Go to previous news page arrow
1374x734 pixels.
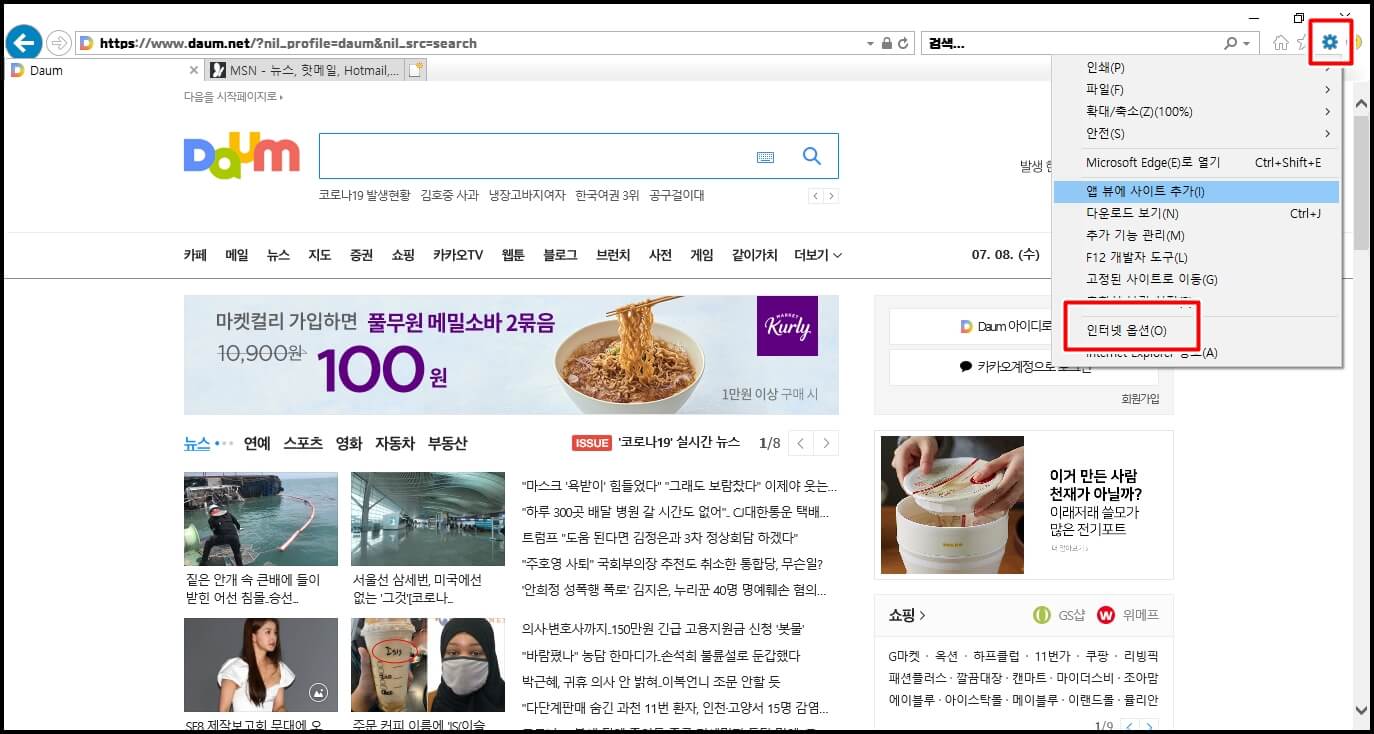pyautogui.click(x=801, y=443)
